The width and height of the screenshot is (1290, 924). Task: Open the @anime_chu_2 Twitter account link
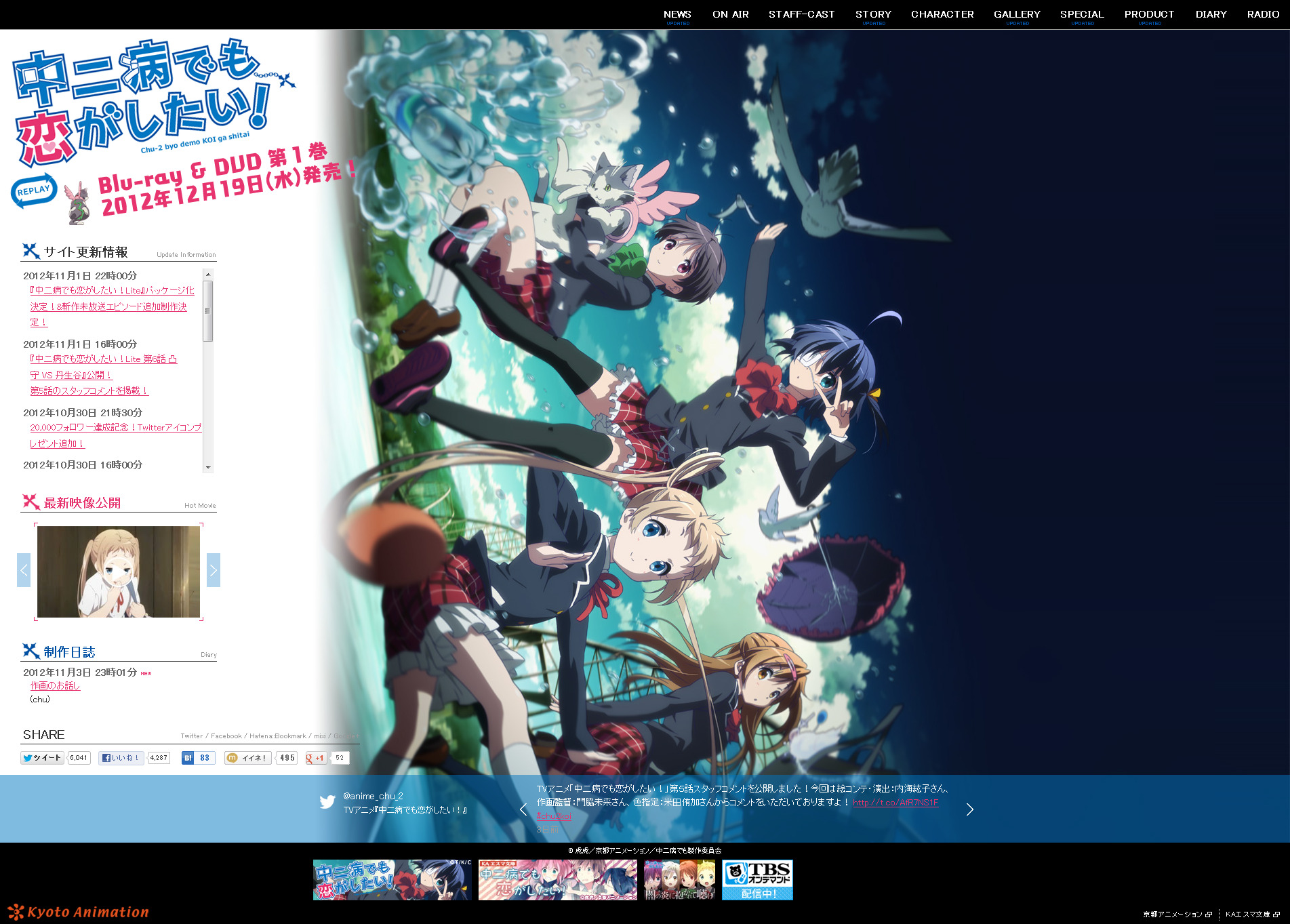[373, 796]
